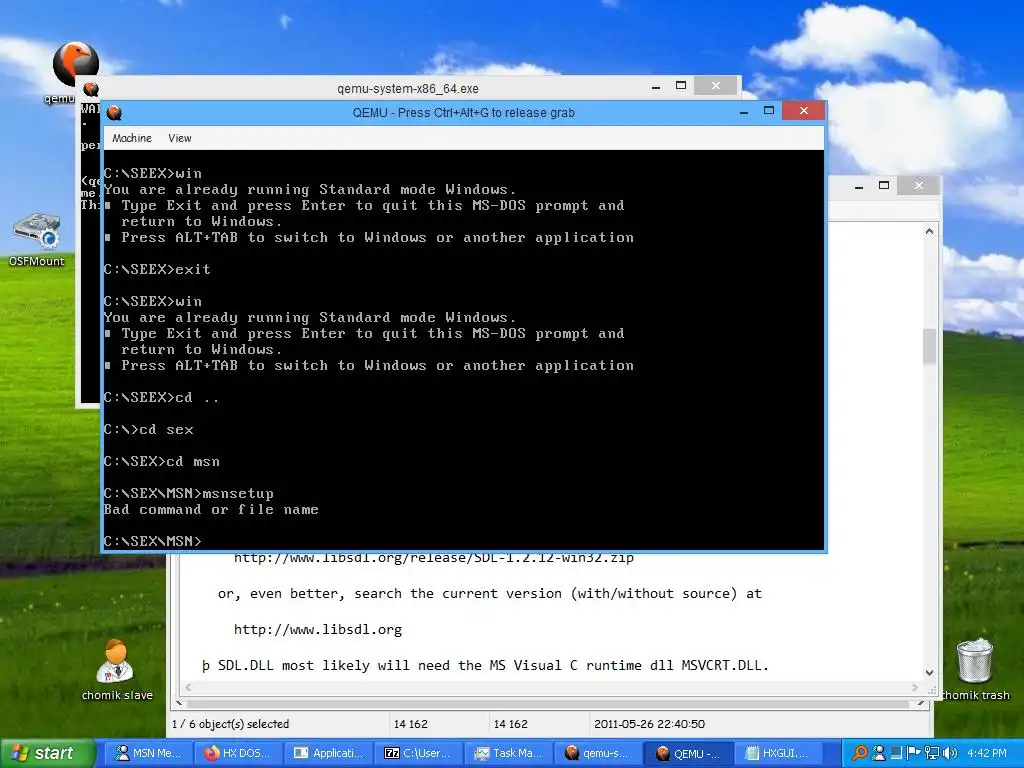Image resolution: width=1024 pixels, height=768 pixels.
Task: Open the Machine menu in QEMU
Action: 132,138
